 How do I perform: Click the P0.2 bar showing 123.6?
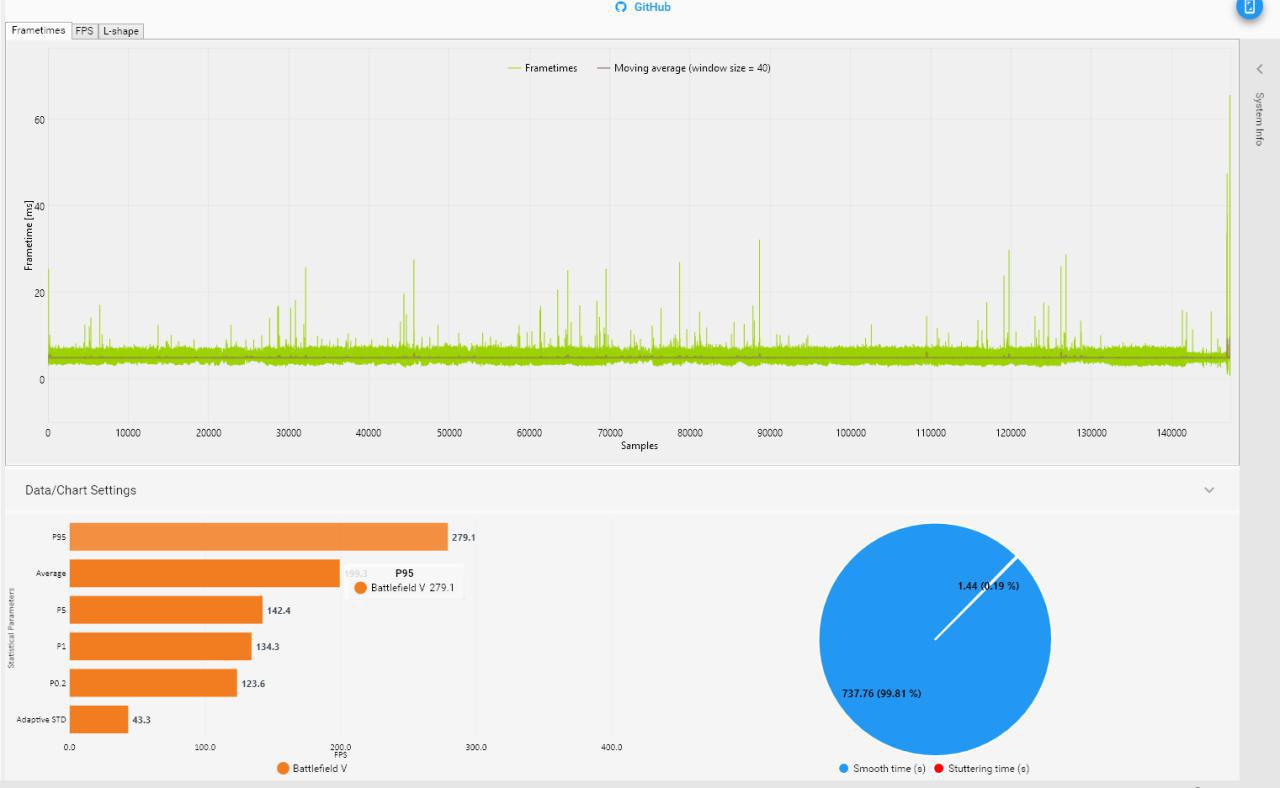coord(153,683)
